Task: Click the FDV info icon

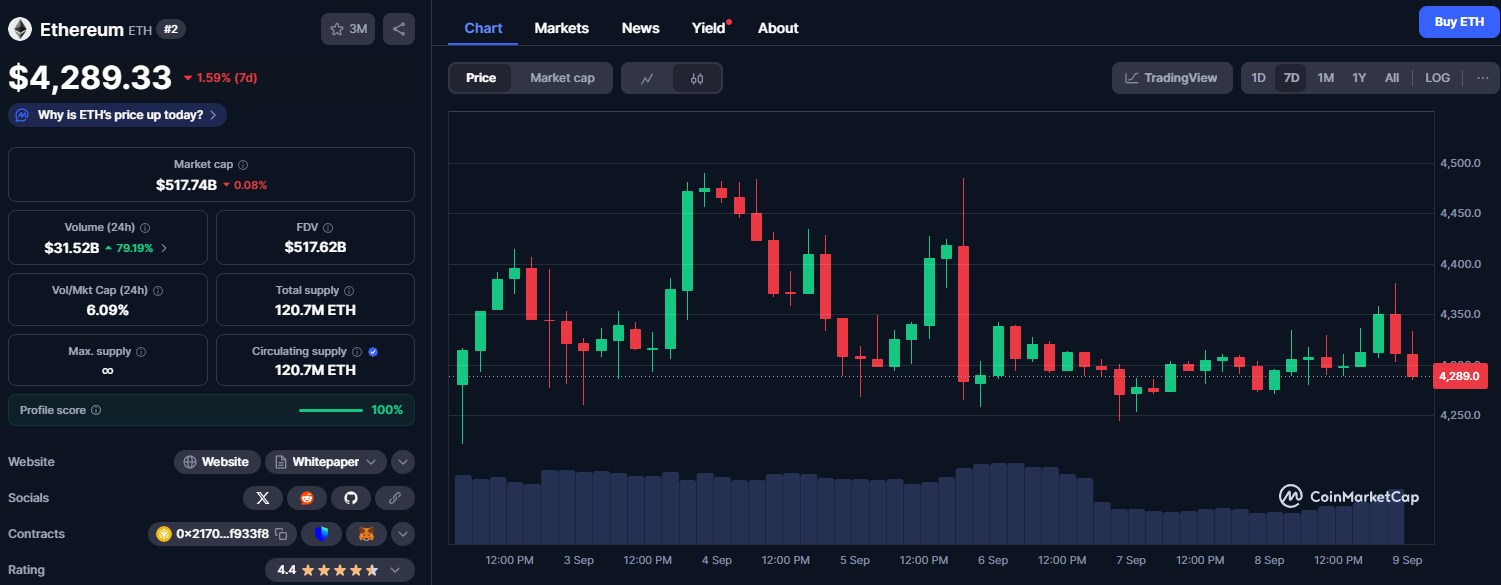Action: point(328,227)
